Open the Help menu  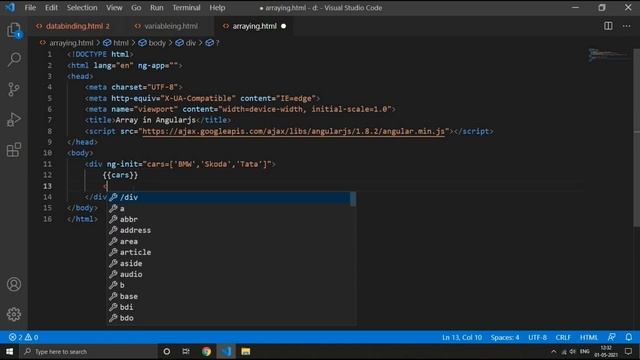(x=217, y=7)
